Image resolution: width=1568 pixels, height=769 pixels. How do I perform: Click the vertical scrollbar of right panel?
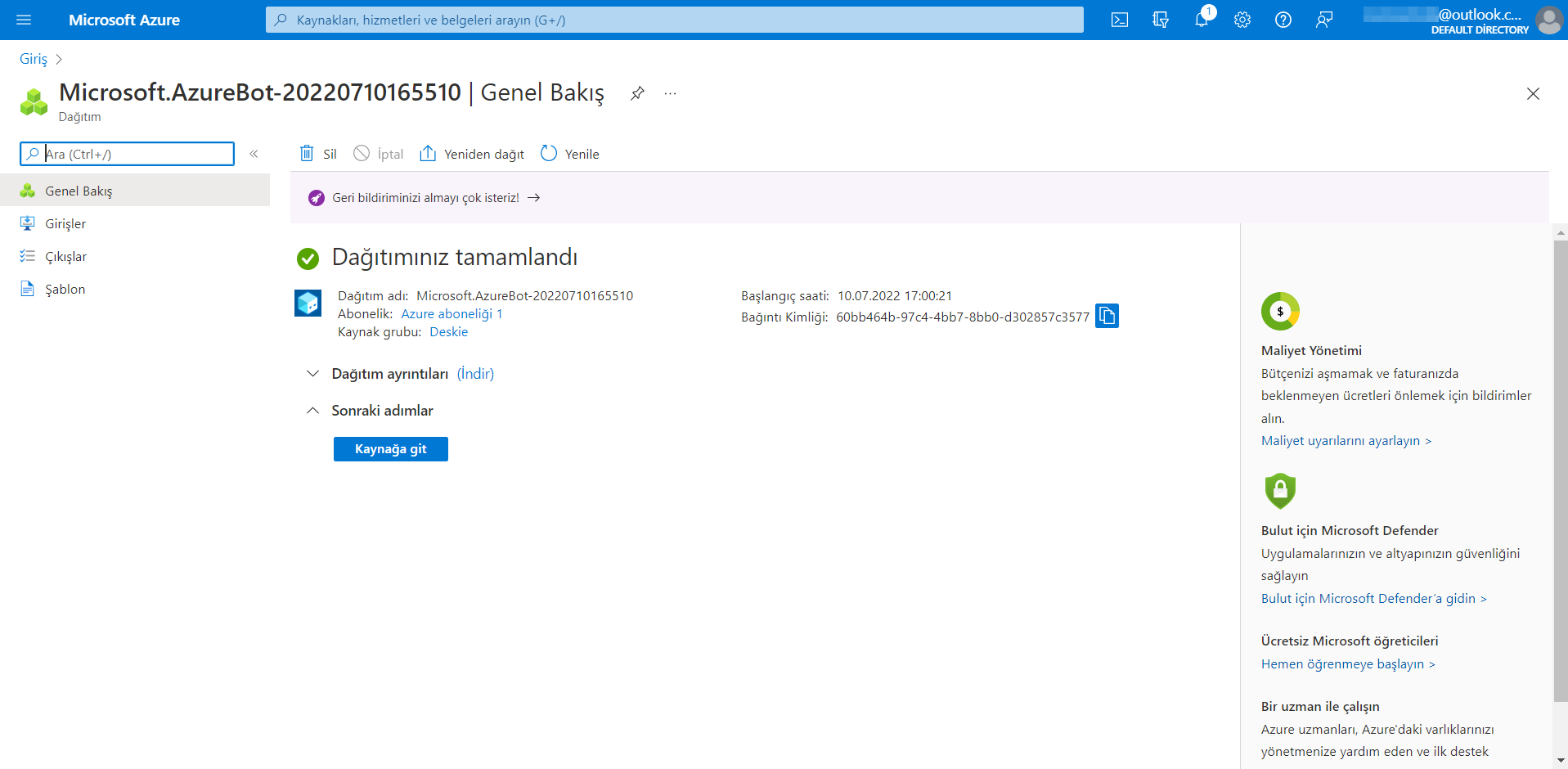1561,470
